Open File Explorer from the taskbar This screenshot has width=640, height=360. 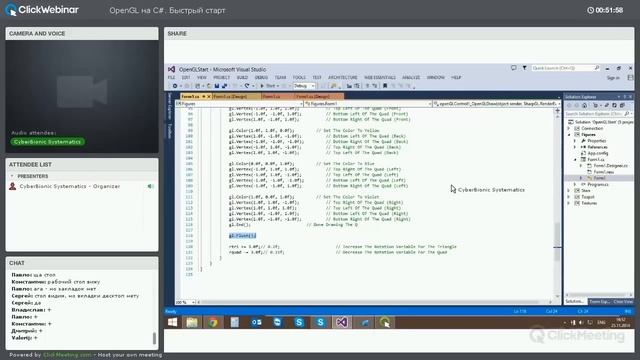[x=192, y=322]
